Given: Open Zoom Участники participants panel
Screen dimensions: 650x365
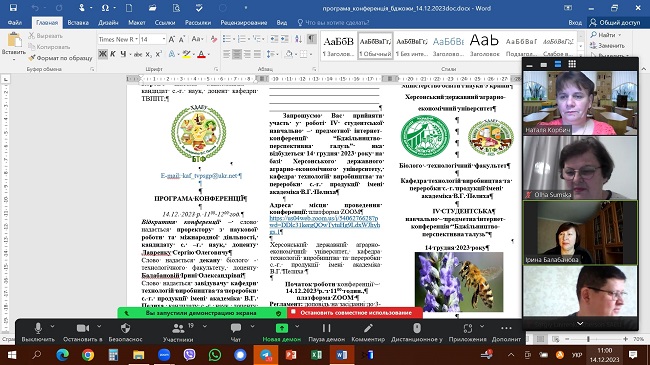Looking at the screenshot, I should [178, 332].
